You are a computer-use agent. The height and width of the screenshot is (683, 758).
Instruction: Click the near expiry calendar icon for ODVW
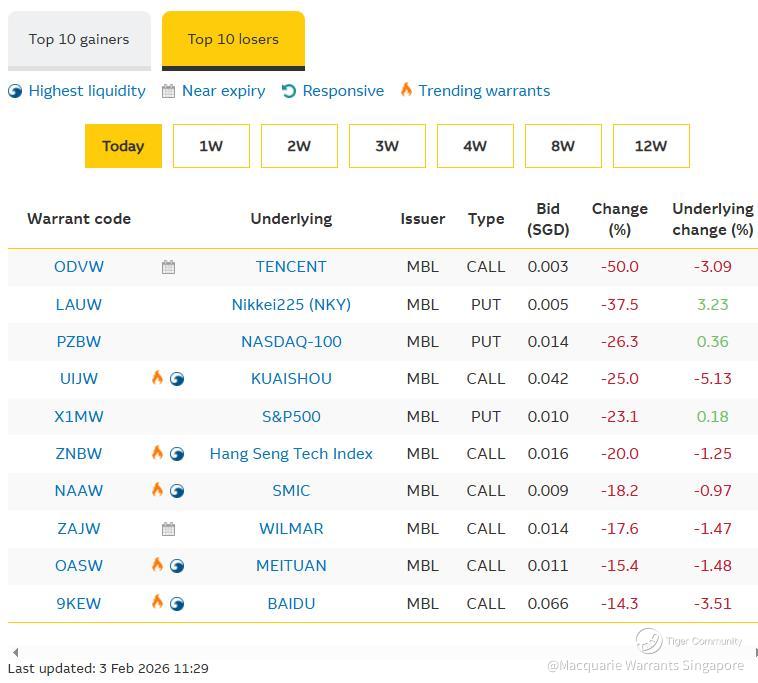pos(168,267)
